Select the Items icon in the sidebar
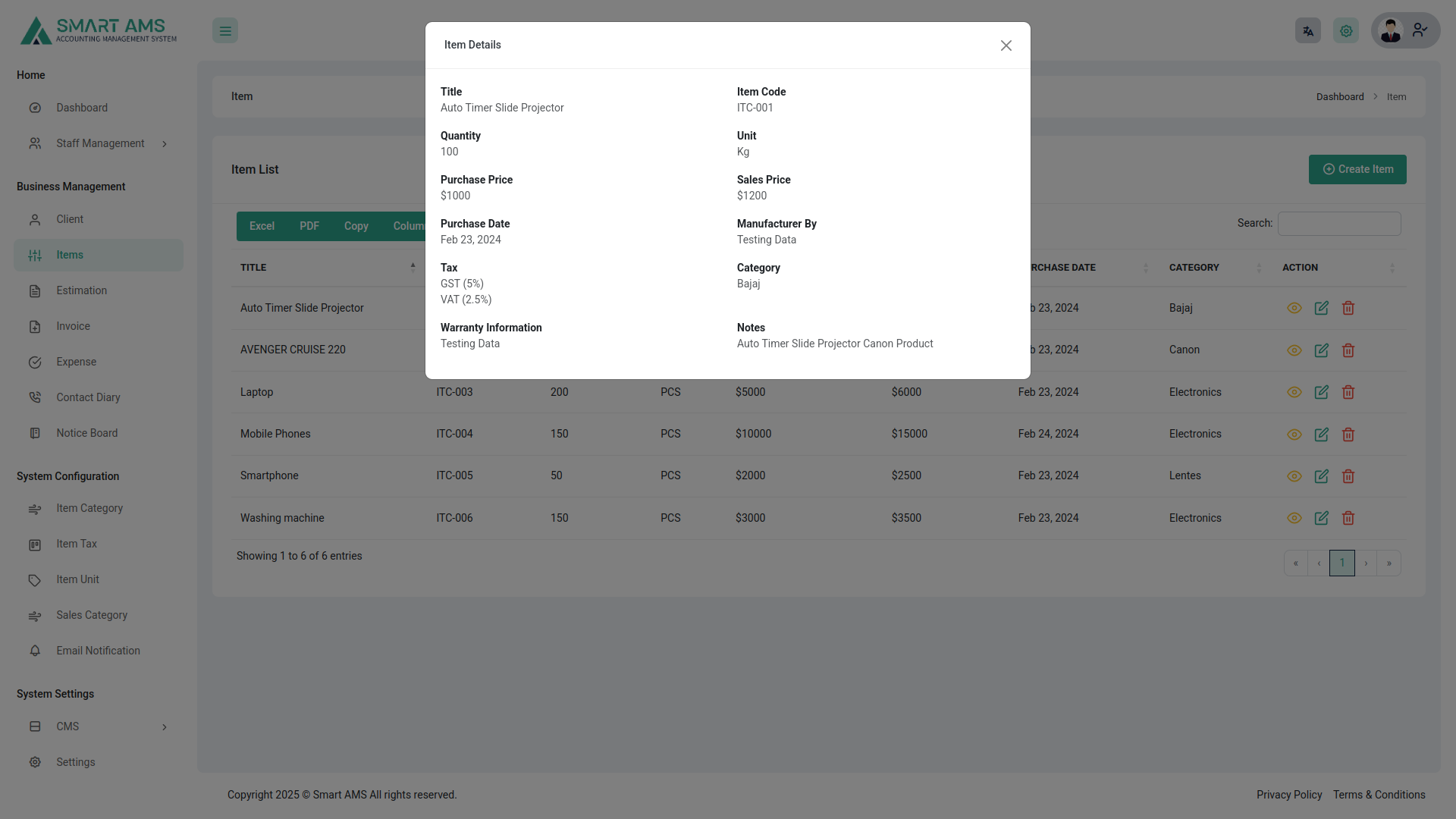Viewport: 1456px width, 819px height. (x=35, y=256)
